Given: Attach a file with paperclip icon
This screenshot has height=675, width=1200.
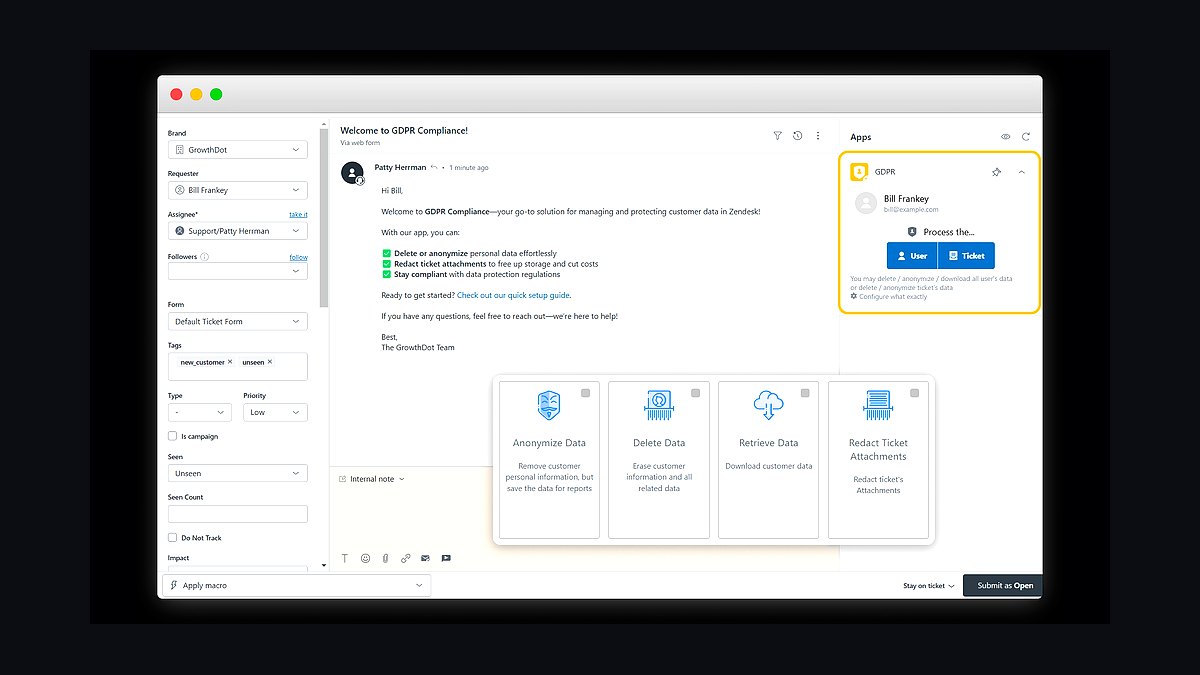Looking at the screenshot, I should click(385, 558).
